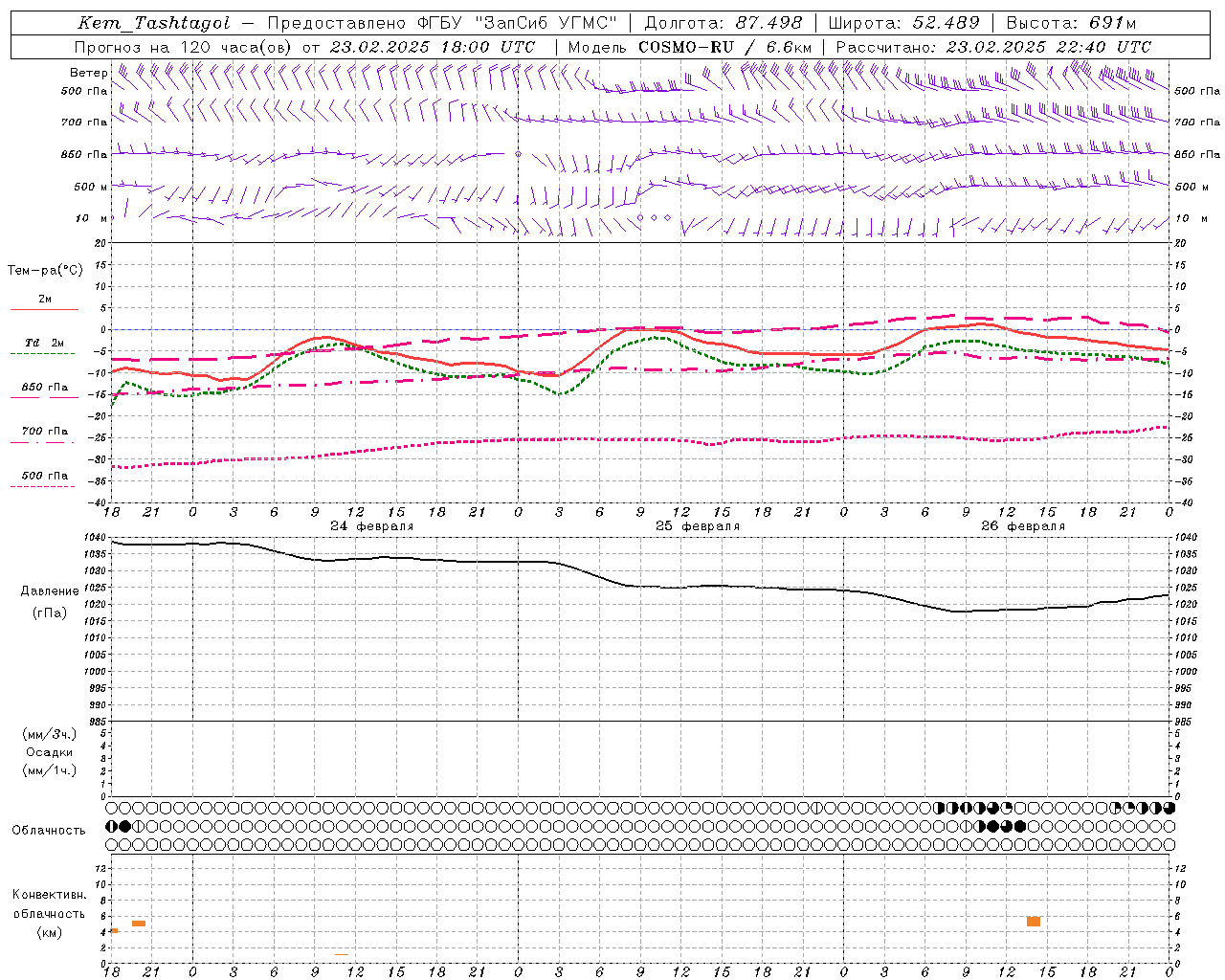Click the computed time Рассчитано: 23.02.2025 22:40 UTC
This screenshot has width=1225, height=980.
click(993, 47)
